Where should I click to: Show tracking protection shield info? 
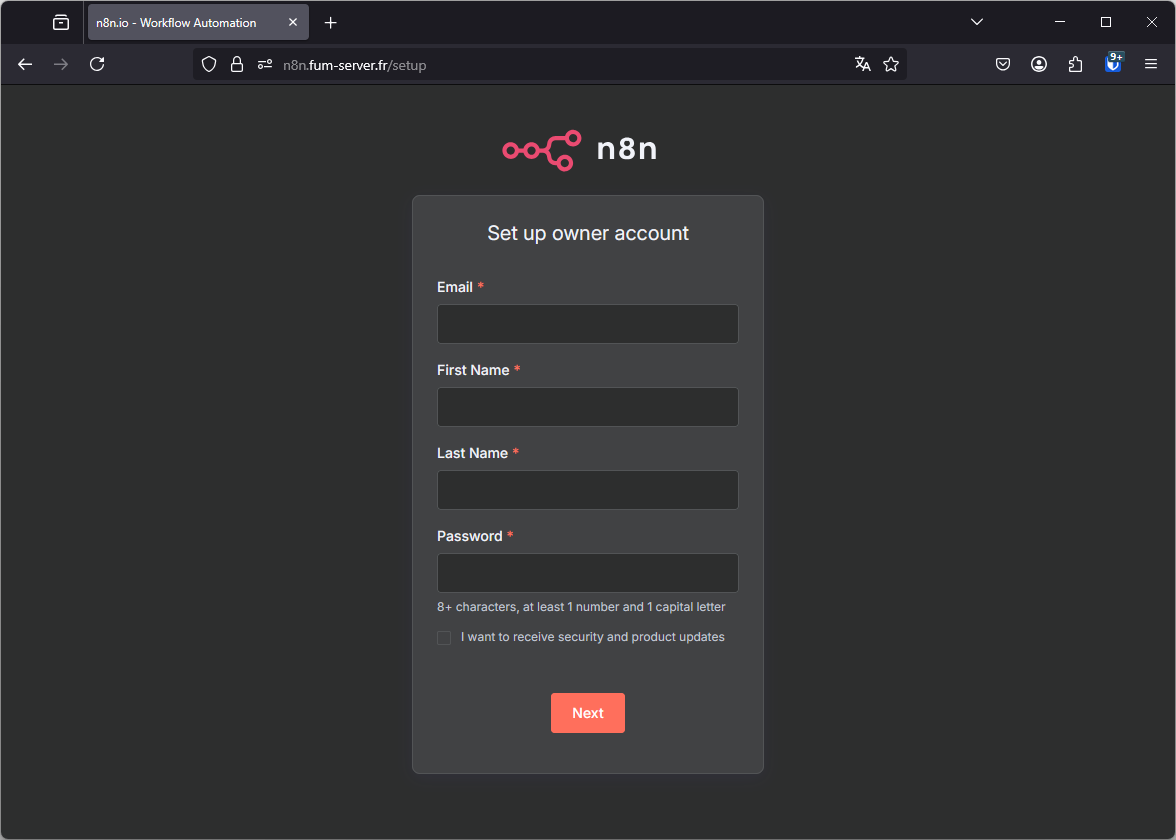[x=209, y=64]
